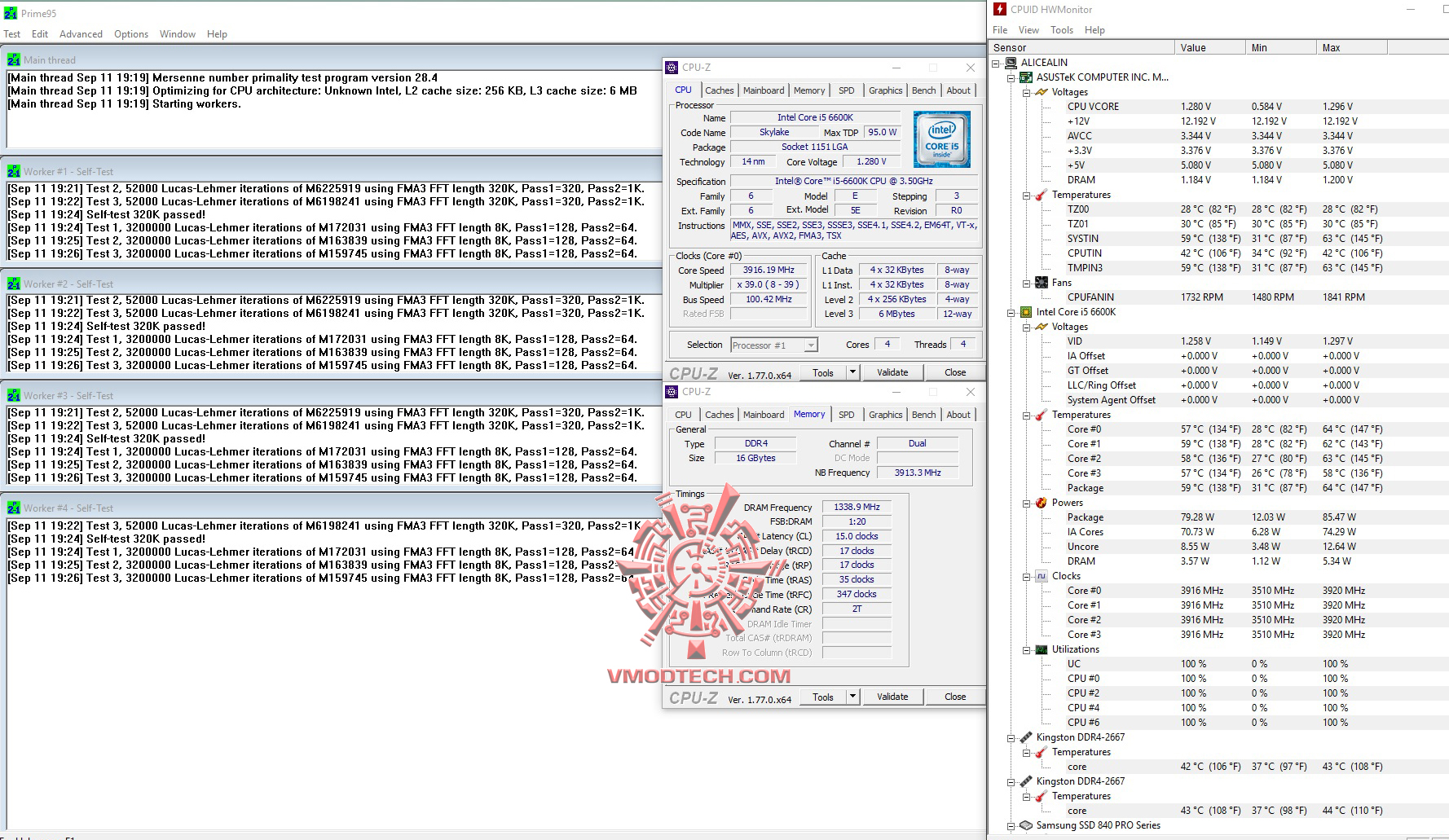Switch to Caches tab in CPU-Z CPU window
This screenshot has height=840, width=1449.
coord(719,90)
